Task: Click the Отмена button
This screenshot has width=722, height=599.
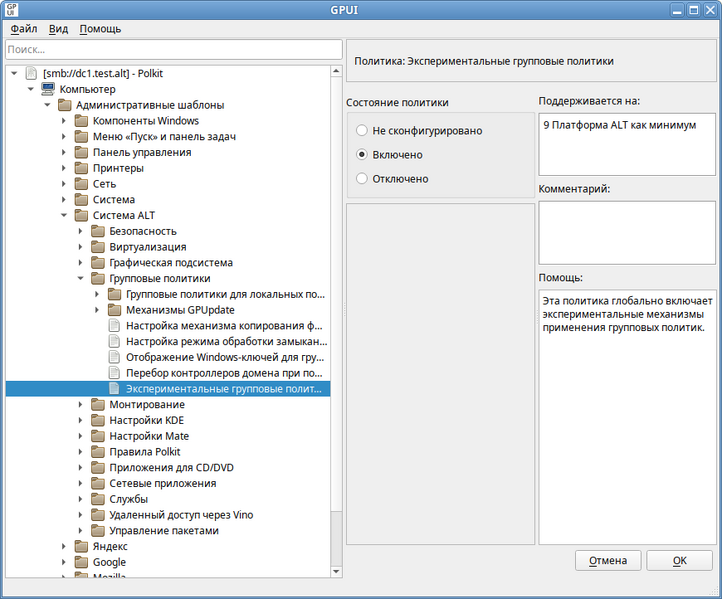Action: click(608, 560)
